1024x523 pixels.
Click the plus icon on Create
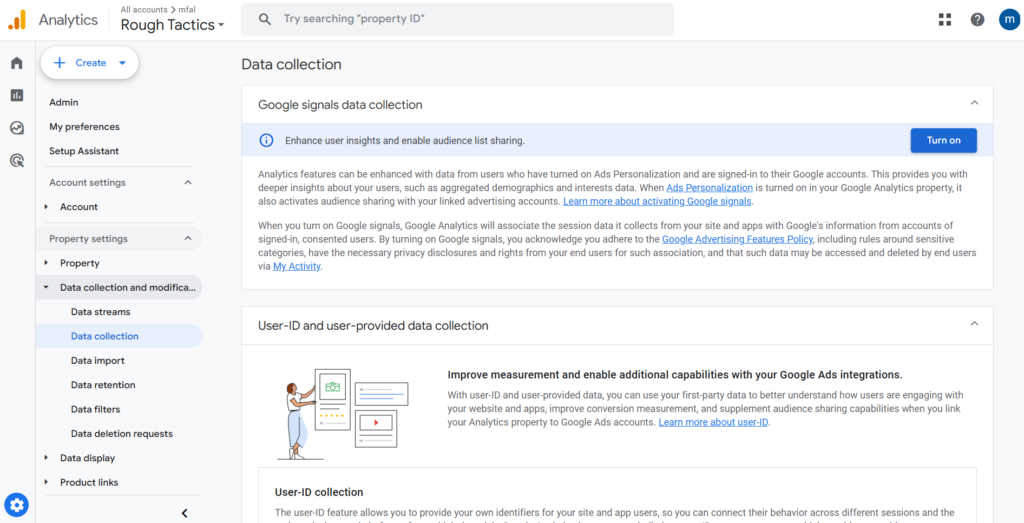point(59,63)
